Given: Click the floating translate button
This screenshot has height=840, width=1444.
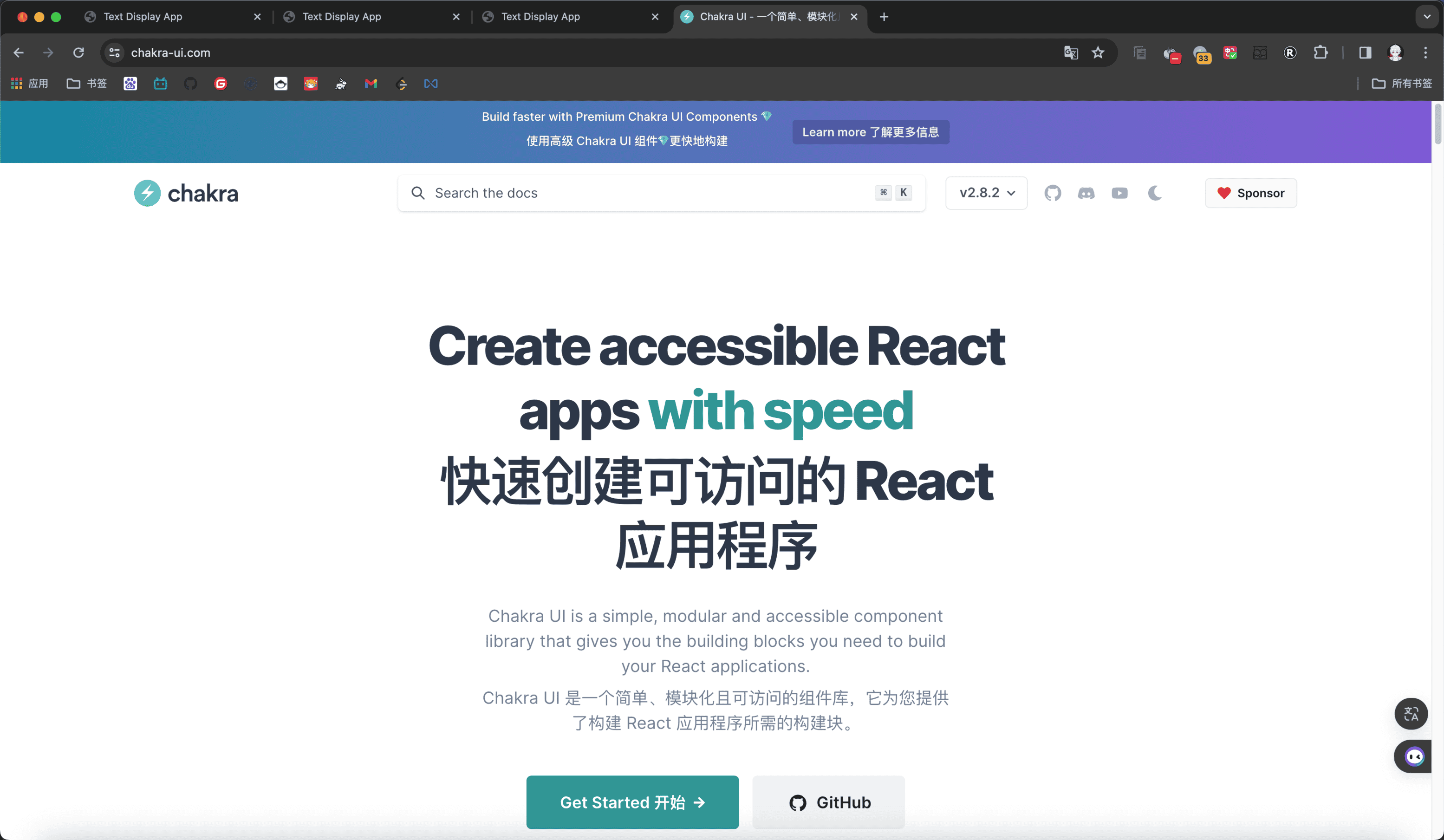Looking at the screenshot, I should click(x=1411, y=713).
